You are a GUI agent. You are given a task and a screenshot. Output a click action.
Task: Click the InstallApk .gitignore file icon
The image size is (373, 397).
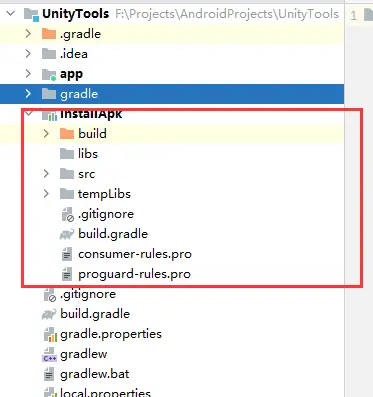[x=68, y=214]
